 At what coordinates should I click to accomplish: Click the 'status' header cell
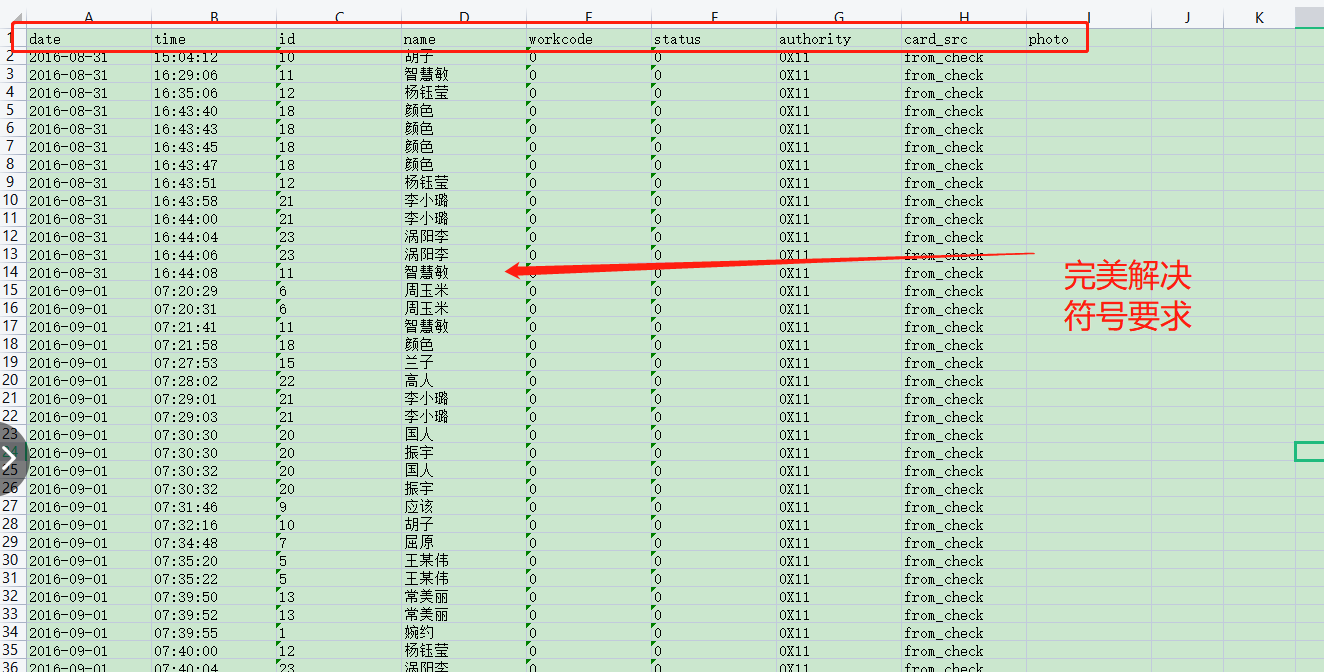coord(714,39)
